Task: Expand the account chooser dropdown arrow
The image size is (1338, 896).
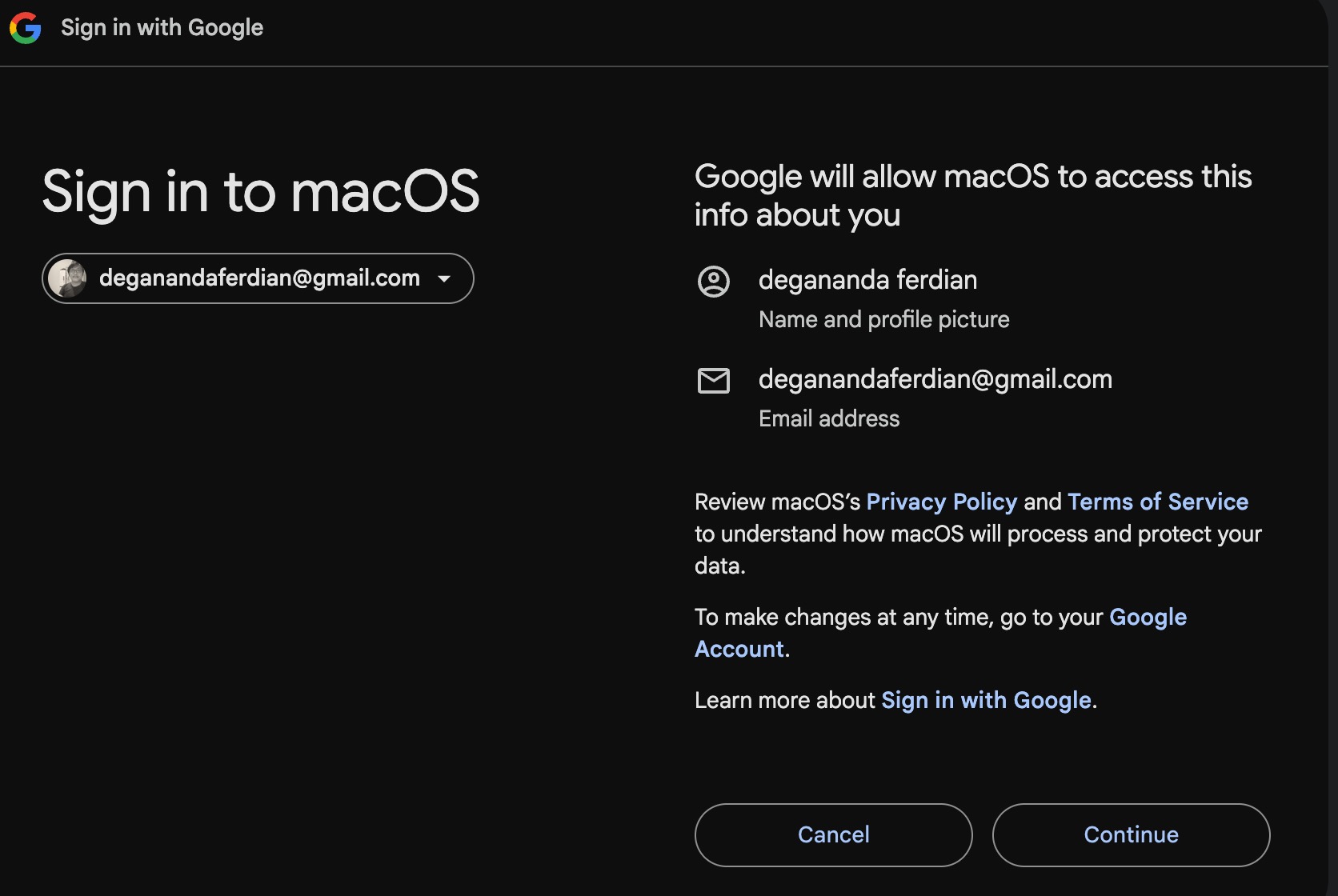Action: coord(444,278)
